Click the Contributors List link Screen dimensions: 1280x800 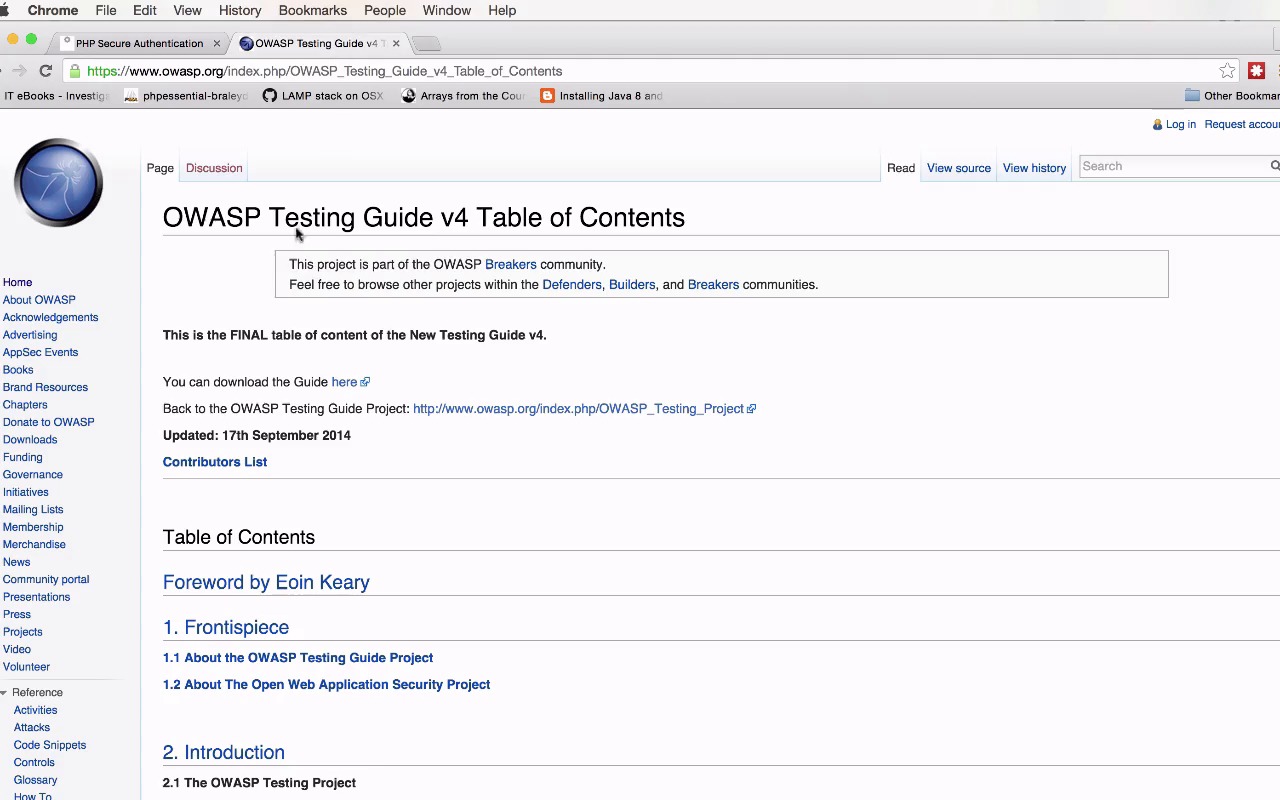tap(215, 462)
